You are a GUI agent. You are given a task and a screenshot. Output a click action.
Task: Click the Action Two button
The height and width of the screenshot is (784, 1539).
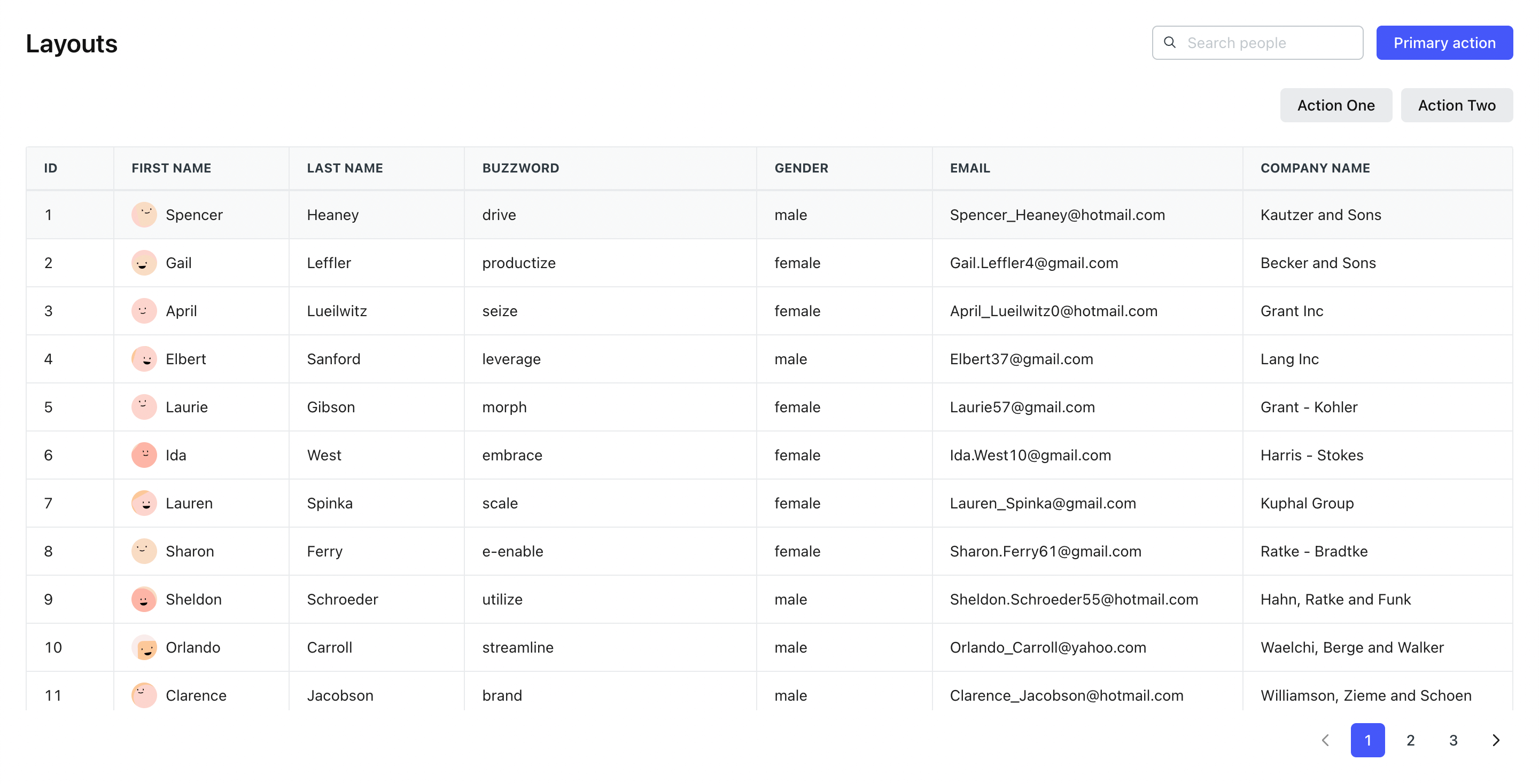pyautogui.click(x=1457, y=105)
